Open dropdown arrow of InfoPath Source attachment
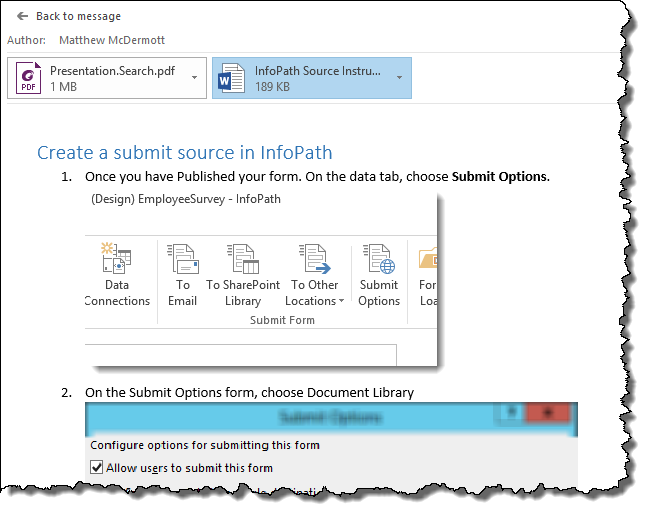 399,78
